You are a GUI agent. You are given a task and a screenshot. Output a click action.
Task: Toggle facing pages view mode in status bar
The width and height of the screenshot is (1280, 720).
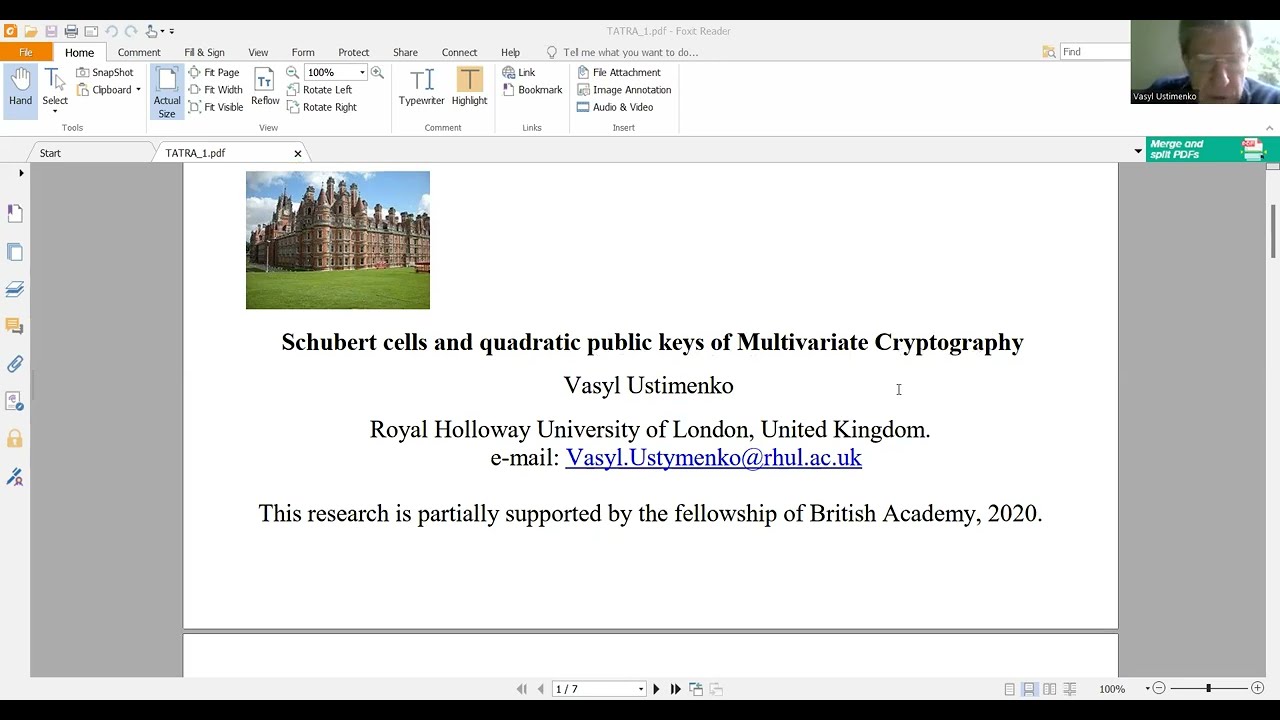[x=1049, y=689]
